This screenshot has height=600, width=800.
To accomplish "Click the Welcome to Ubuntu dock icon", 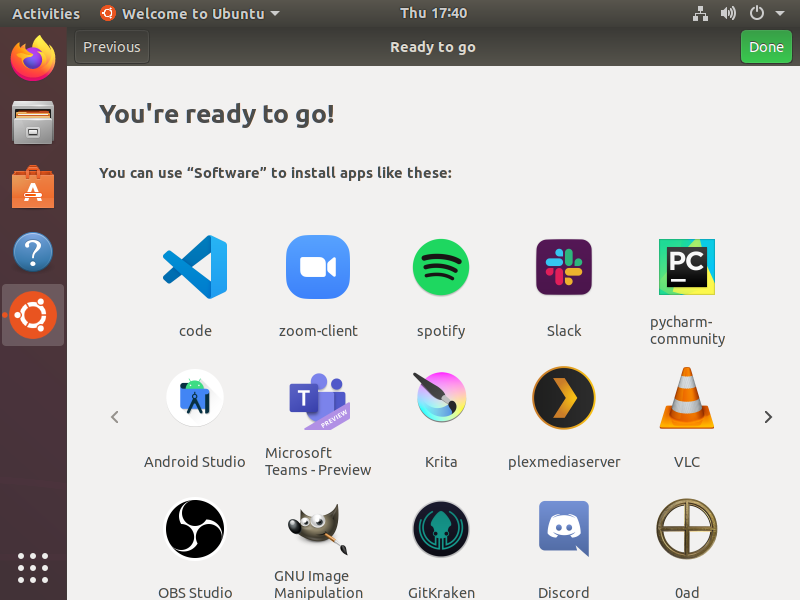I will (x=33, y=315).
